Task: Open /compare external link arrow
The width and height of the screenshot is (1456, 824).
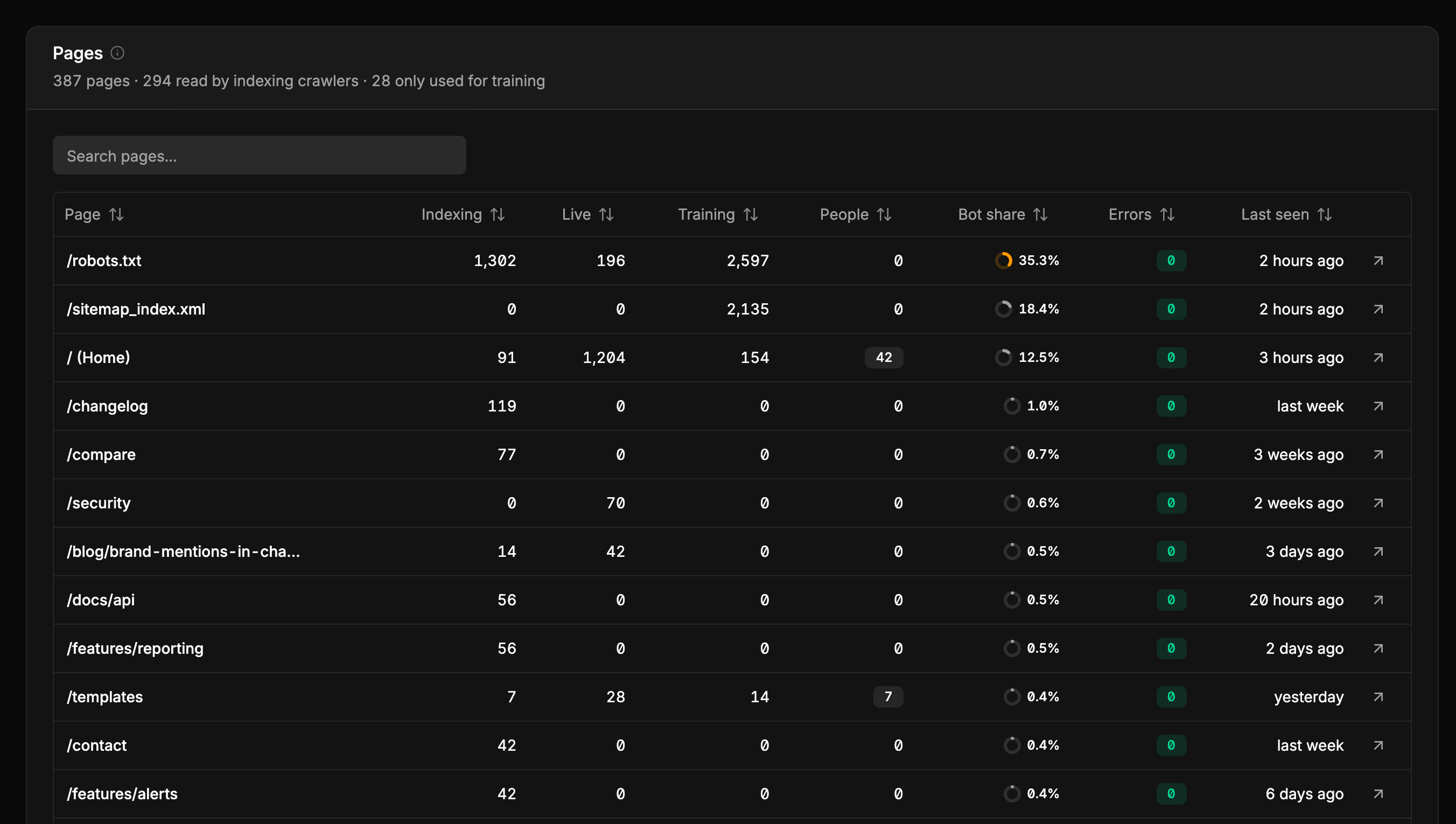Action: point(1378,455)
